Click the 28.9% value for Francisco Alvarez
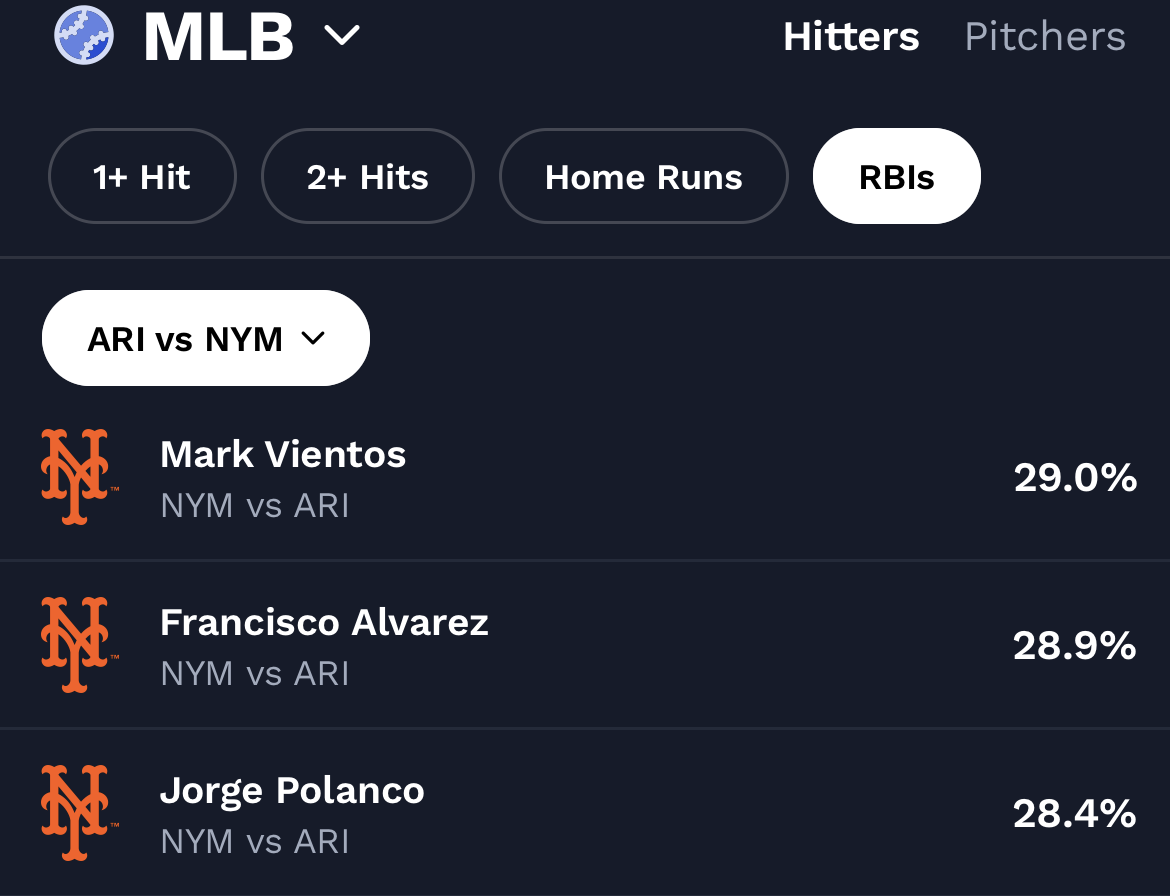This screenshot has width=1170, height=896. tap(1074, 645)
